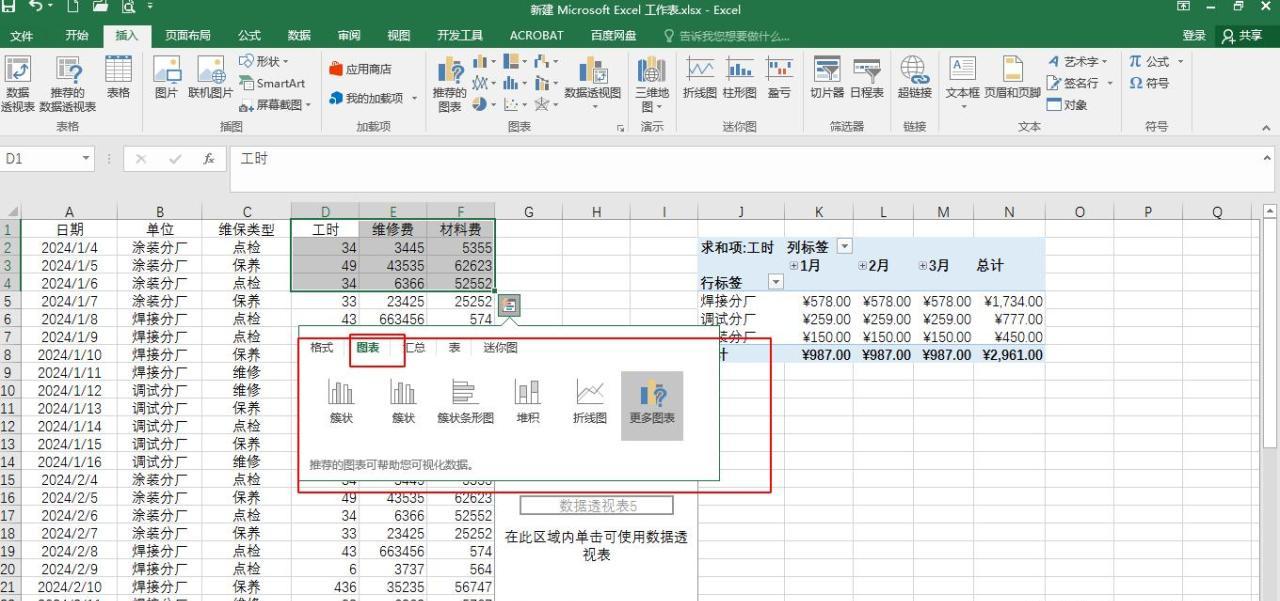Switch to the 数据 ribbon tab
The image size is (1280, 601).
coord(299,35)
